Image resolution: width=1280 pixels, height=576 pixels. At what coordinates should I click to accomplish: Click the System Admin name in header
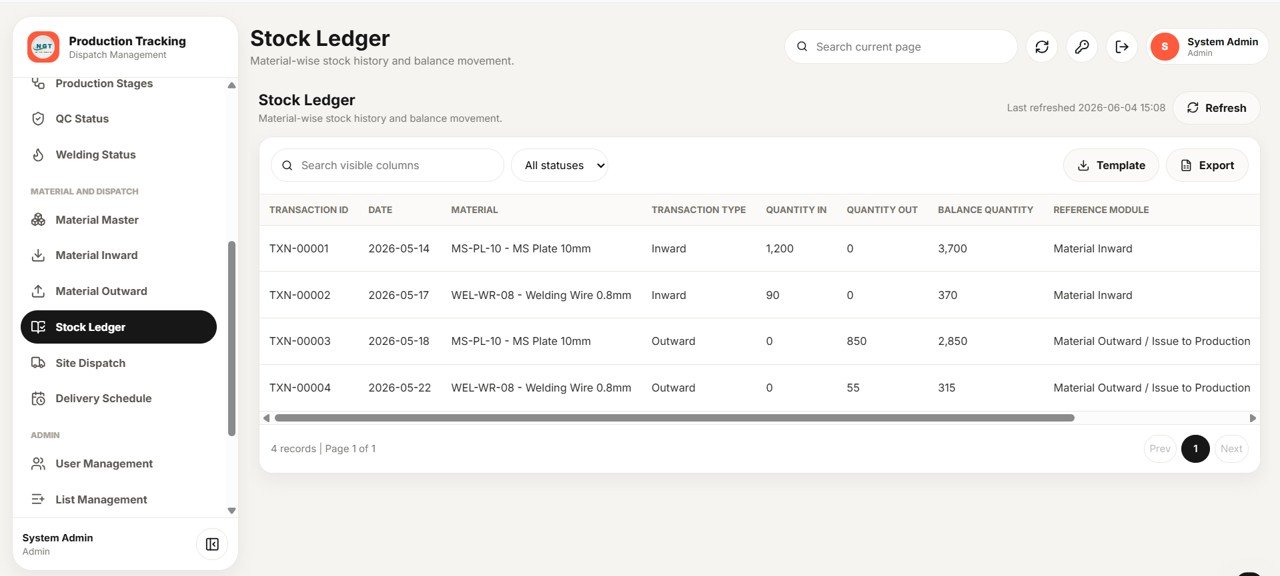click(1222, 42)
